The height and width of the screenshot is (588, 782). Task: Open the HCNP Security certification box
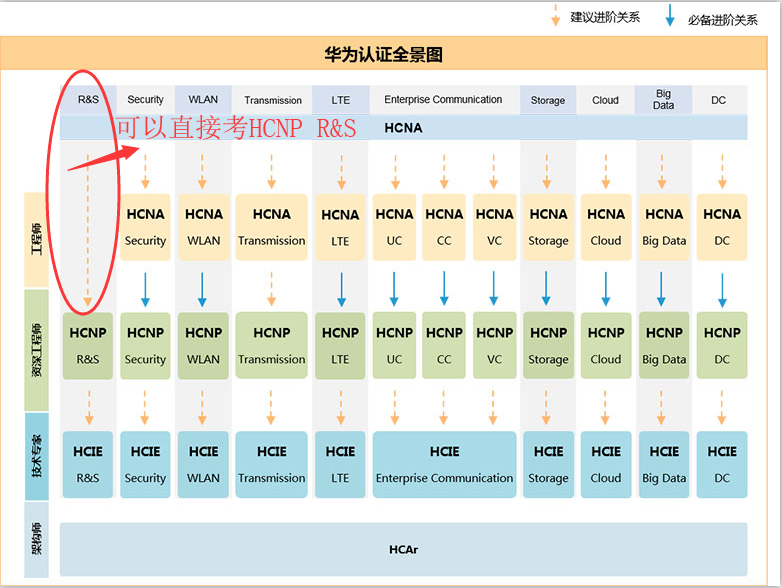145,346
